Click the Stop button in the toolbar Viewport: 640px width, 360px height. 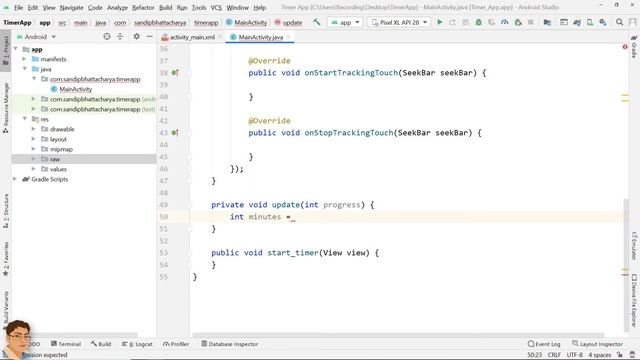(531, 22)
